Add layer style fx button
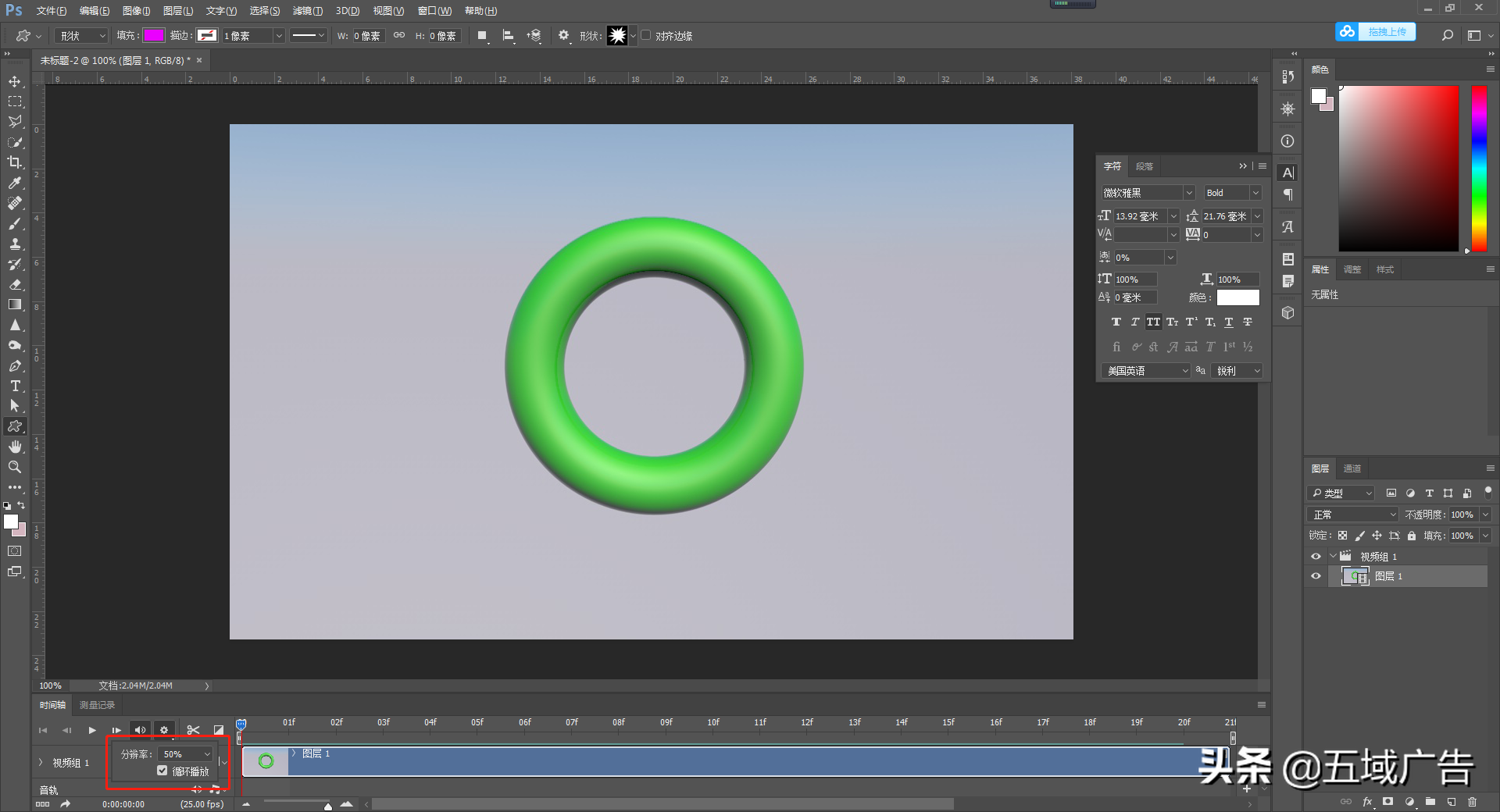The image size is (1500, 812). click(1367, 802)
